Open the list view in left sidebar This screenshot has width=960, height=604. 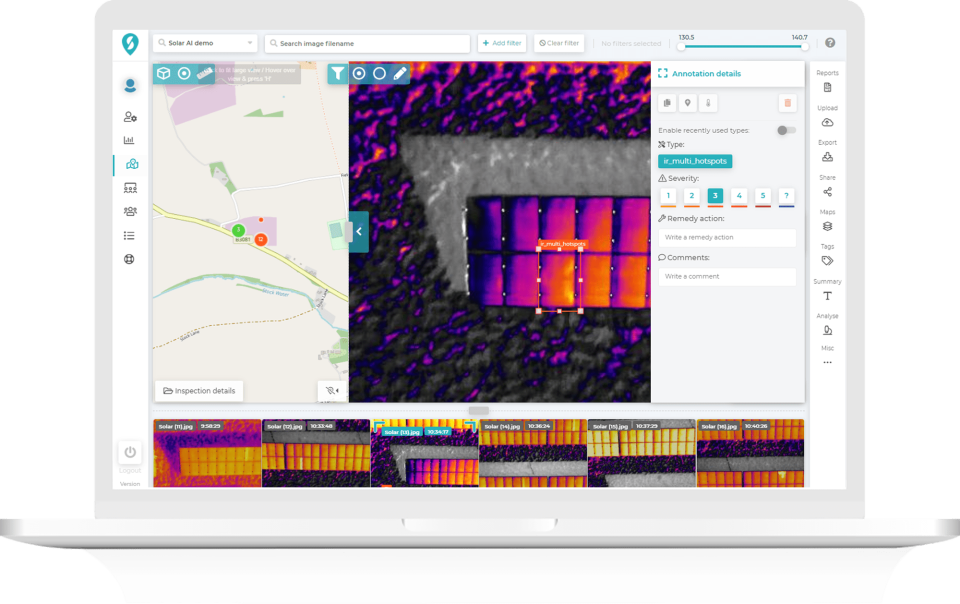(129, 236)
